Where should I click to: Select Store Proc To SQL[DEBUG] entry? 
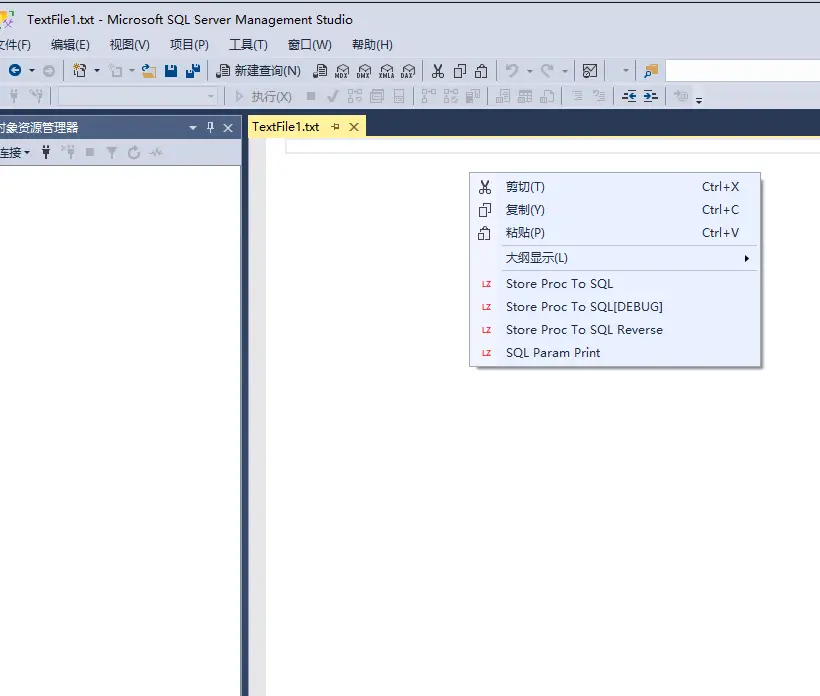pyautogui.click(x=614, y=307)
